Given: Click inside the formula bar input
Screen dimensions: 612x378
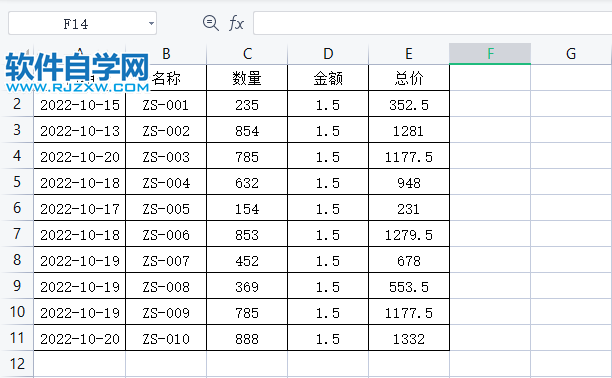Looking at the screenshot, I should [x=432, y=23].
